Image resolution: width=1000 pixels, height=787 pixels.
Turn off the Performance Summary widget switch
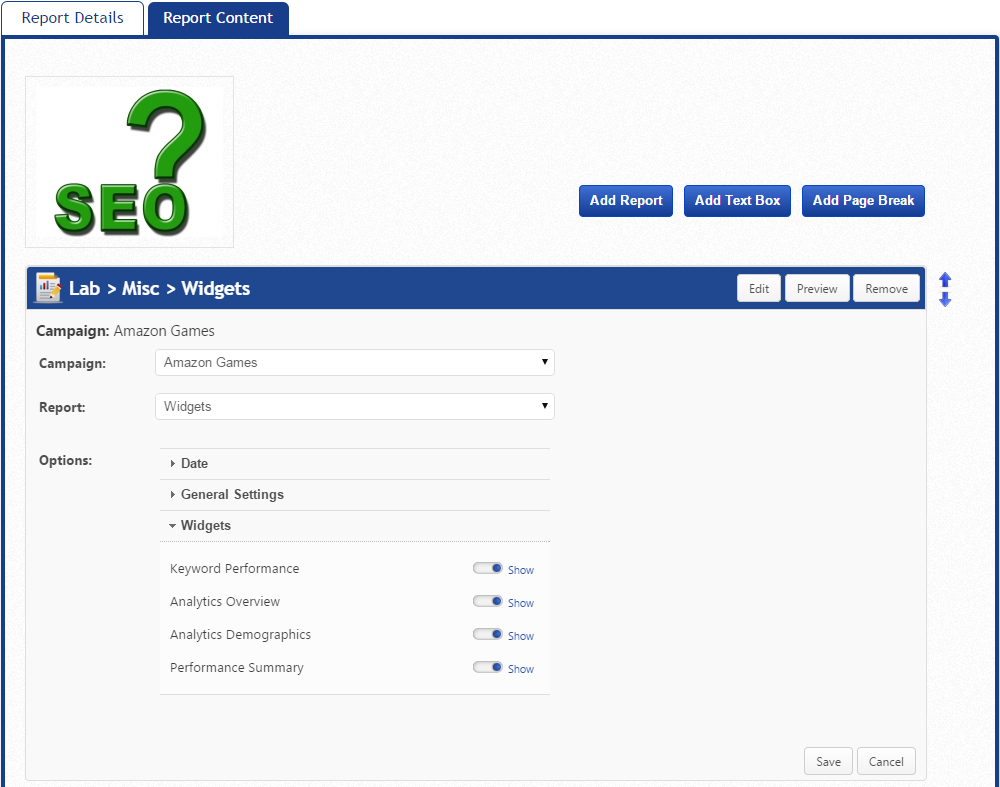tap(488, 667)
